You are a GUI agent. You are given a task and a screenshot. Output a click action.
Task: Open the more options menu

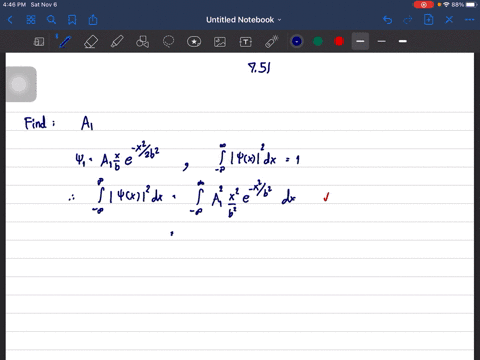click(469, 20)
